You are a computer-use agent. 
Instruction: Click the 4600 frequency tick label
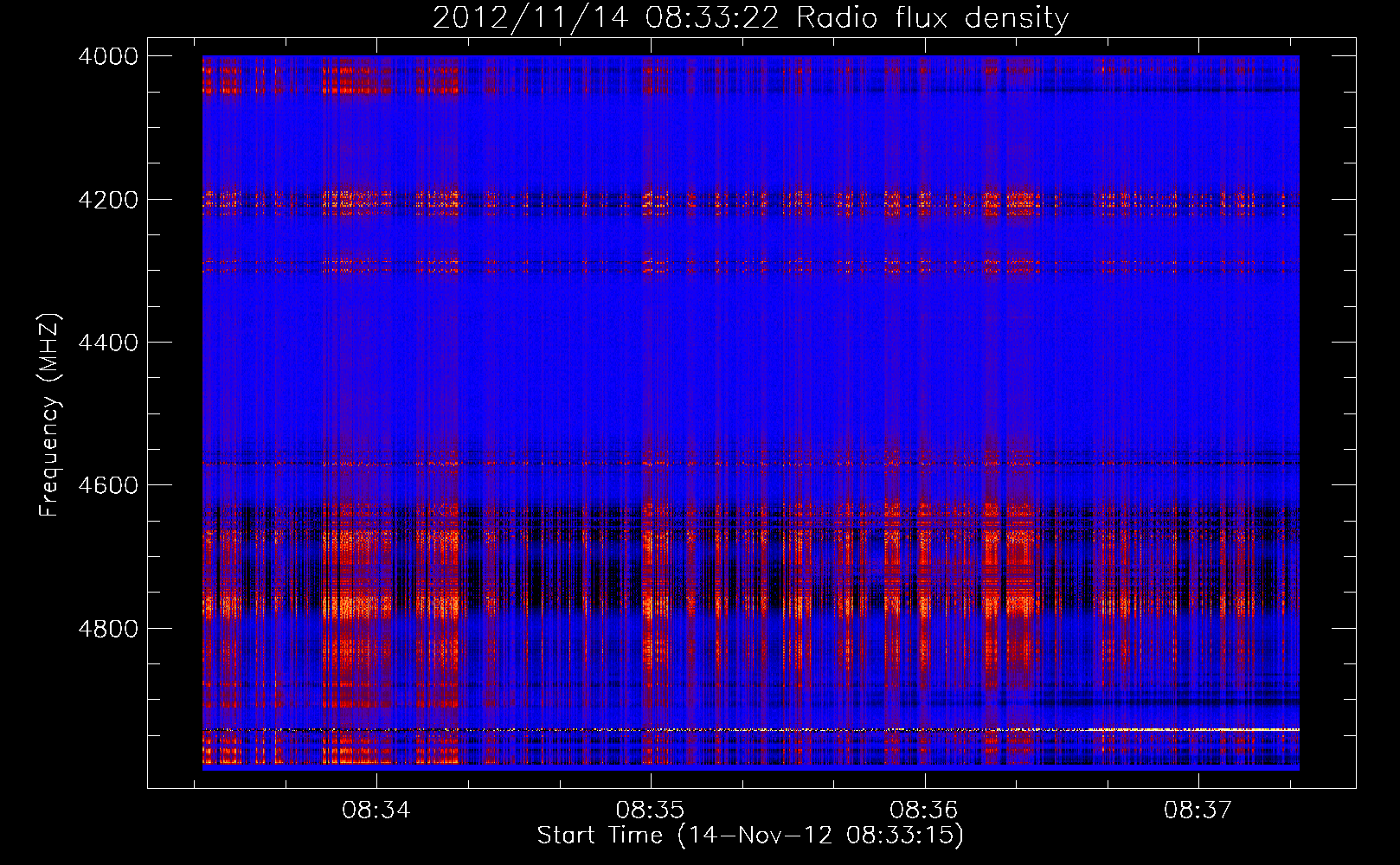click(x=108, y=485)
